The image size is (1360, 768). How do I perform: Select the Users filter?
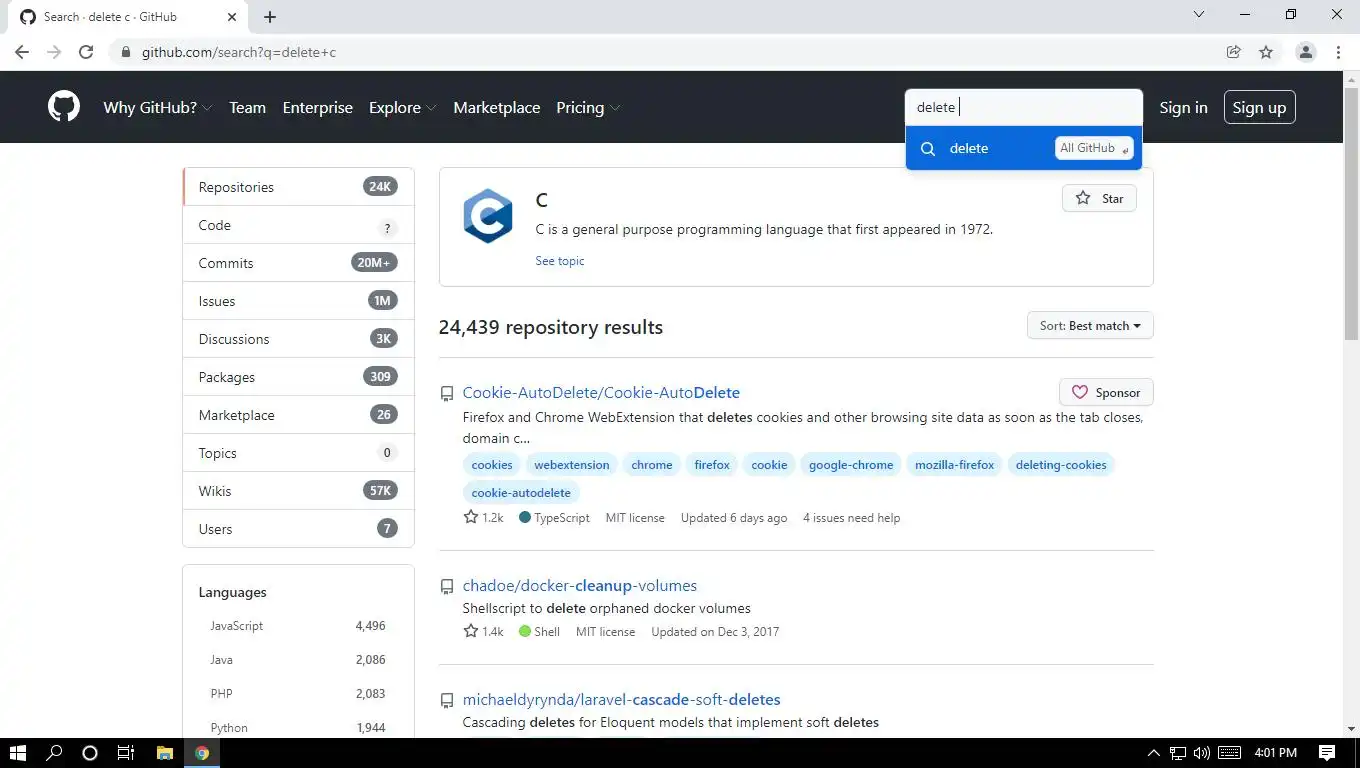point(298,529)
